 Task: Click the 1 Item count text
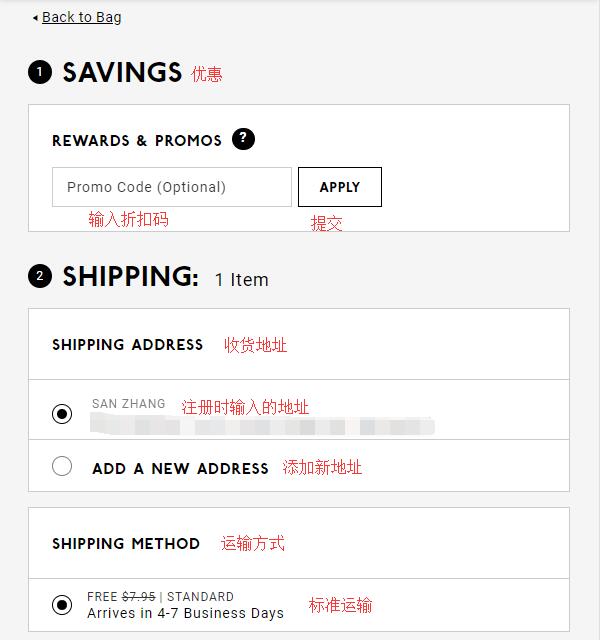tap(242, 280)
